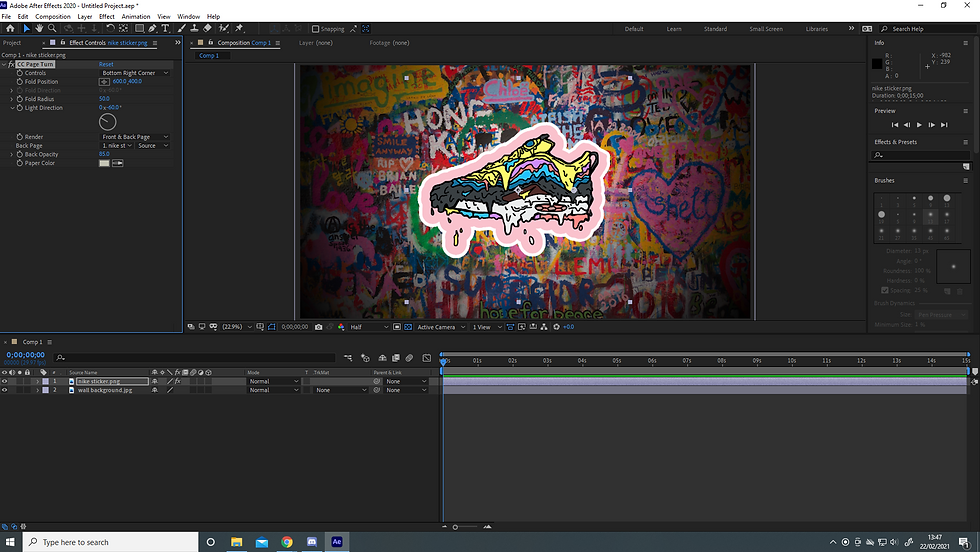The image size is (980, 552).
Task: Open the magnification 22.9% dropdown
Action: [x=237, y=327]
